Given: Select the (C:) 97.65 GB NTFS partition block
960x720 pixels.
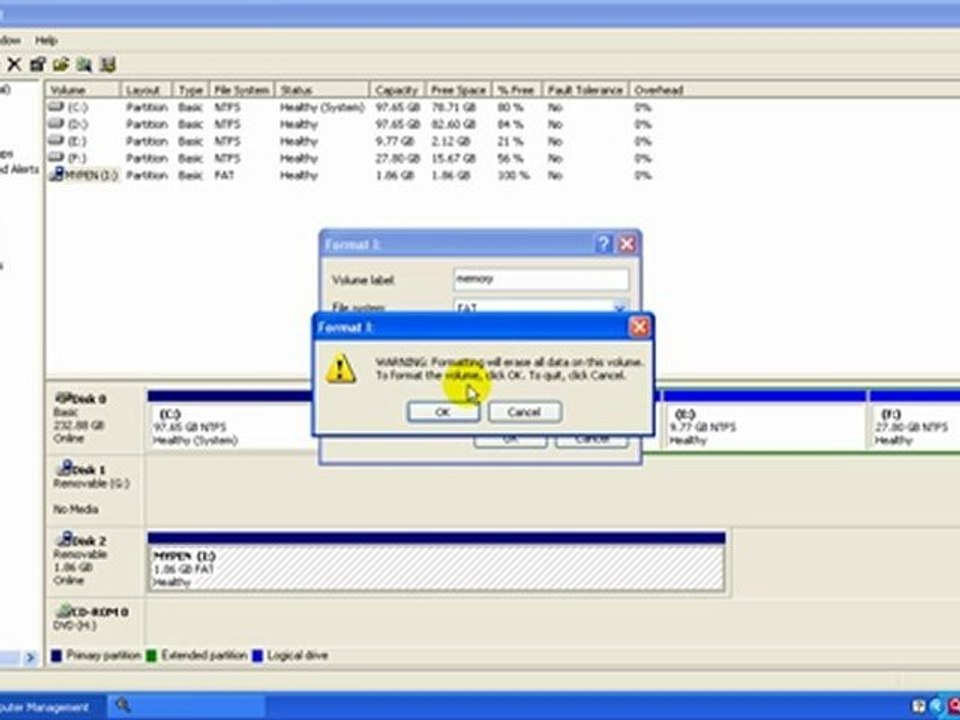Looking at the screenshot, I should pyautogui.click(x=230, y=421).
